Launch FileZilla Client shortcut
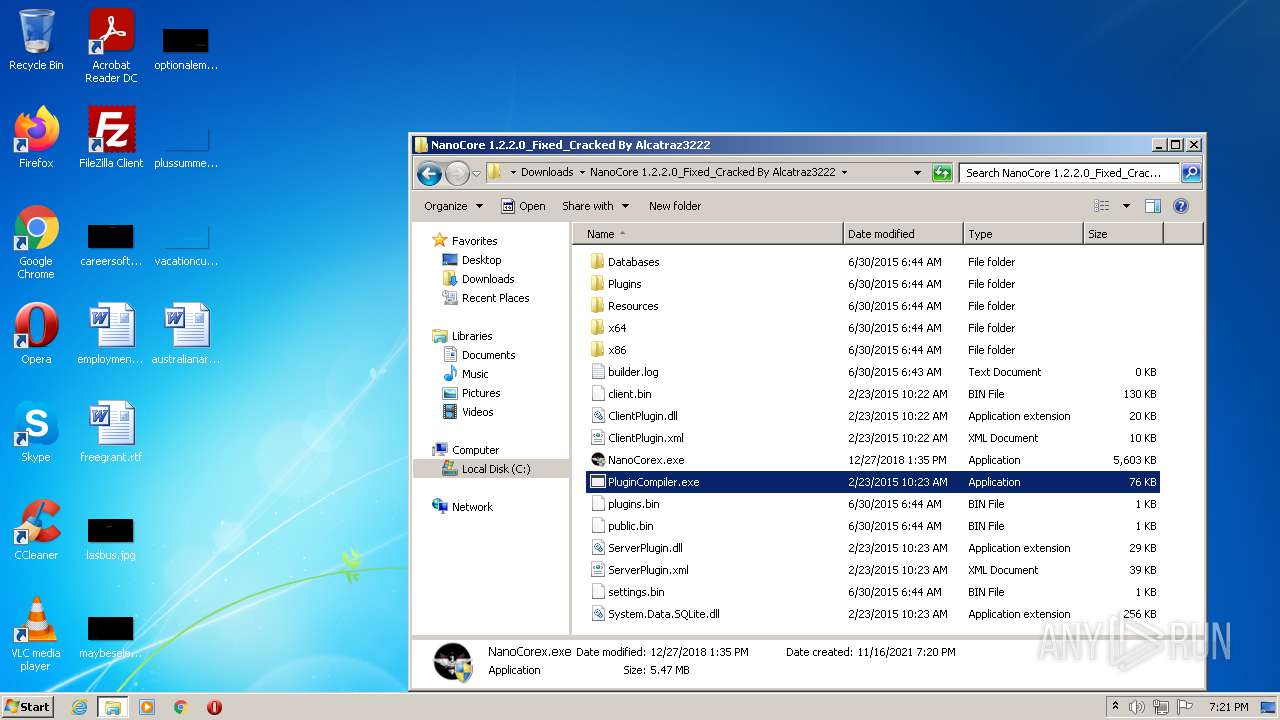 (x=111, y=138)
